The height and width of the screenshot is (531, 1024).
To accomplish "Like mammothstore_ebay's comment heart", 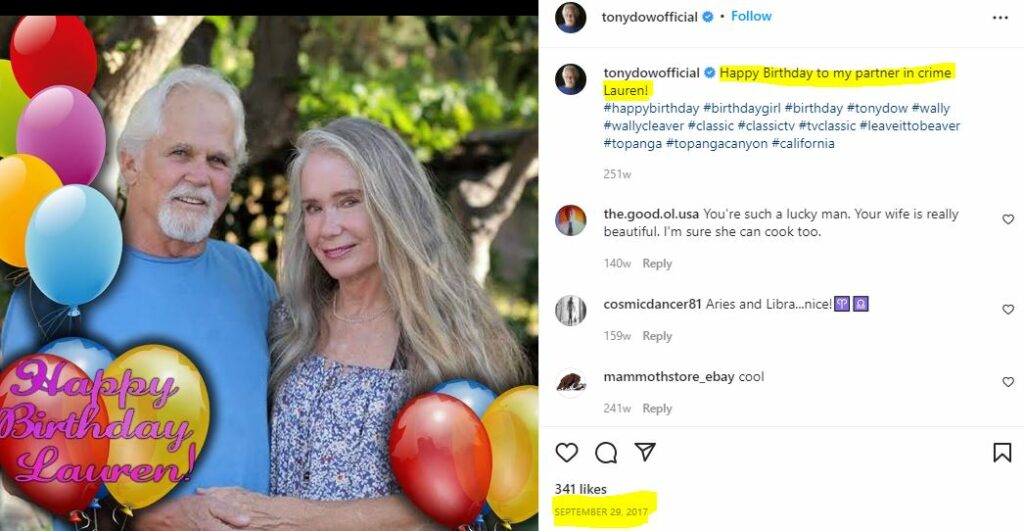I will [x=1008, y=381].
